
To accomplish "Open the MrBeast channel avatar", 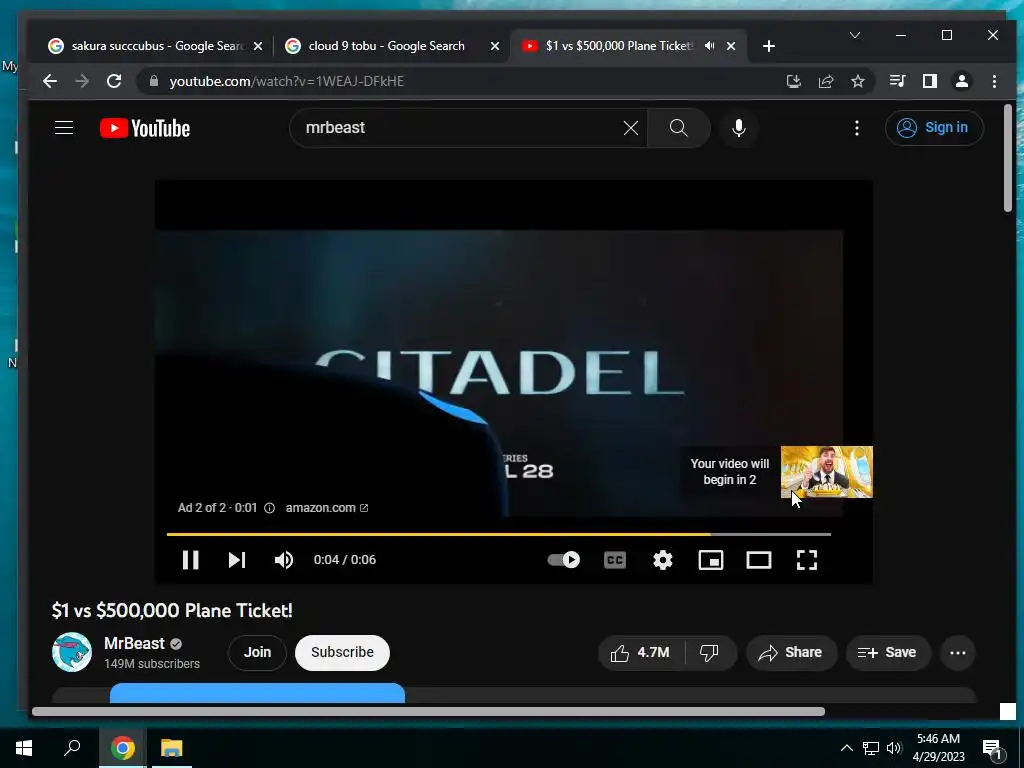I will (x=72, y=652).
